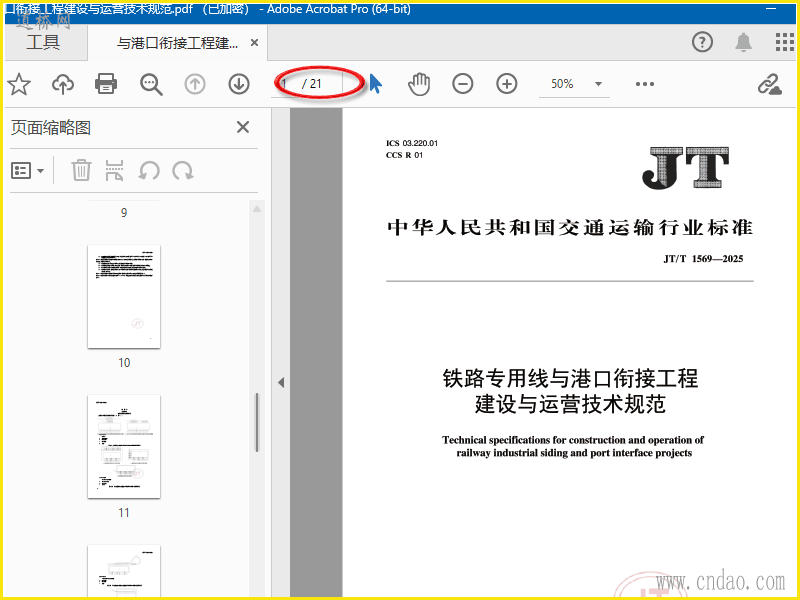This screenshot has width=800, height=600.
Task: Upload file to cloud
Action: pos(63,84)
